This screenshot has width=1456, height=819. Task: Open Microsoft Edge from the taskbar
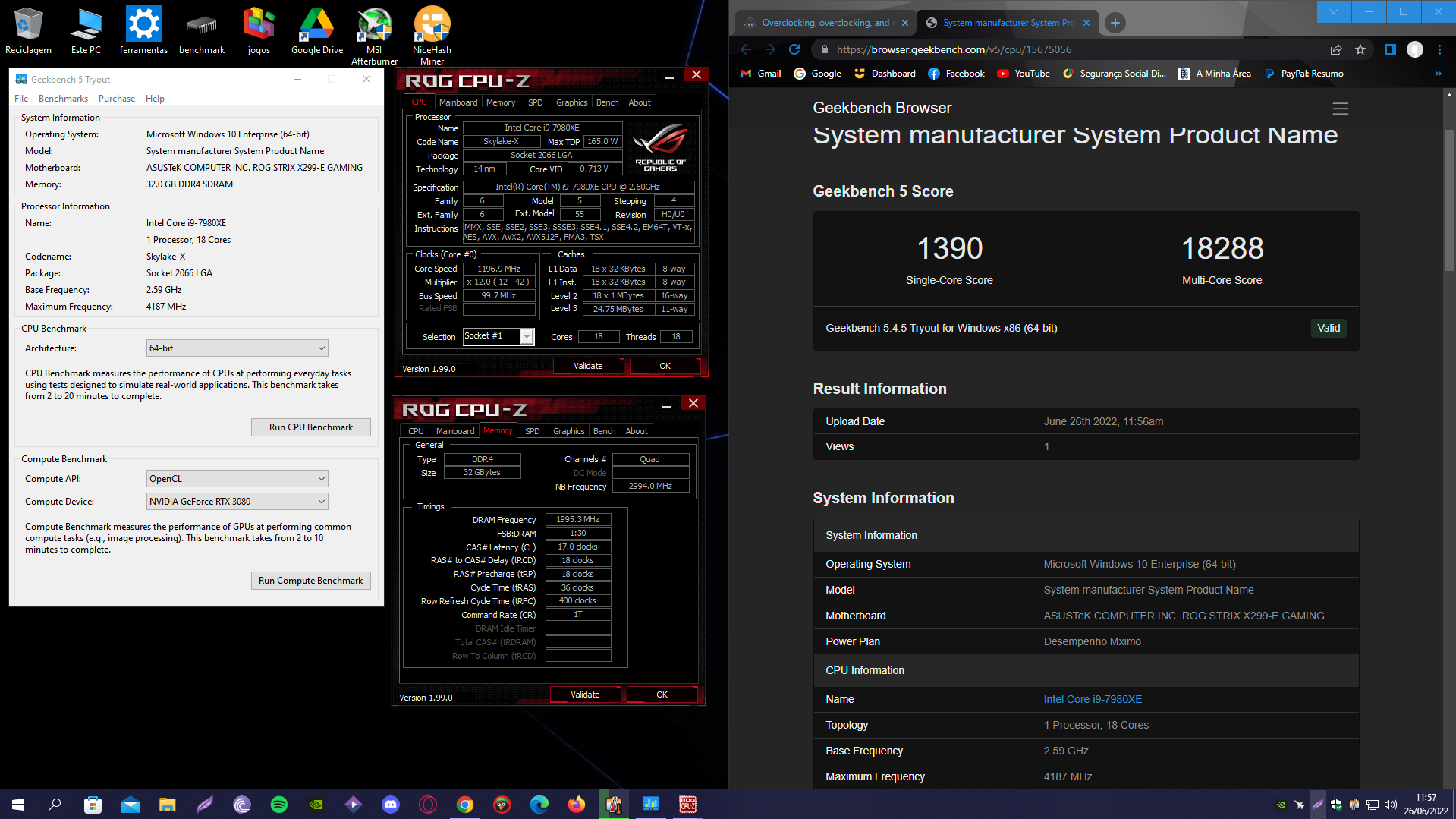[539, 805]
